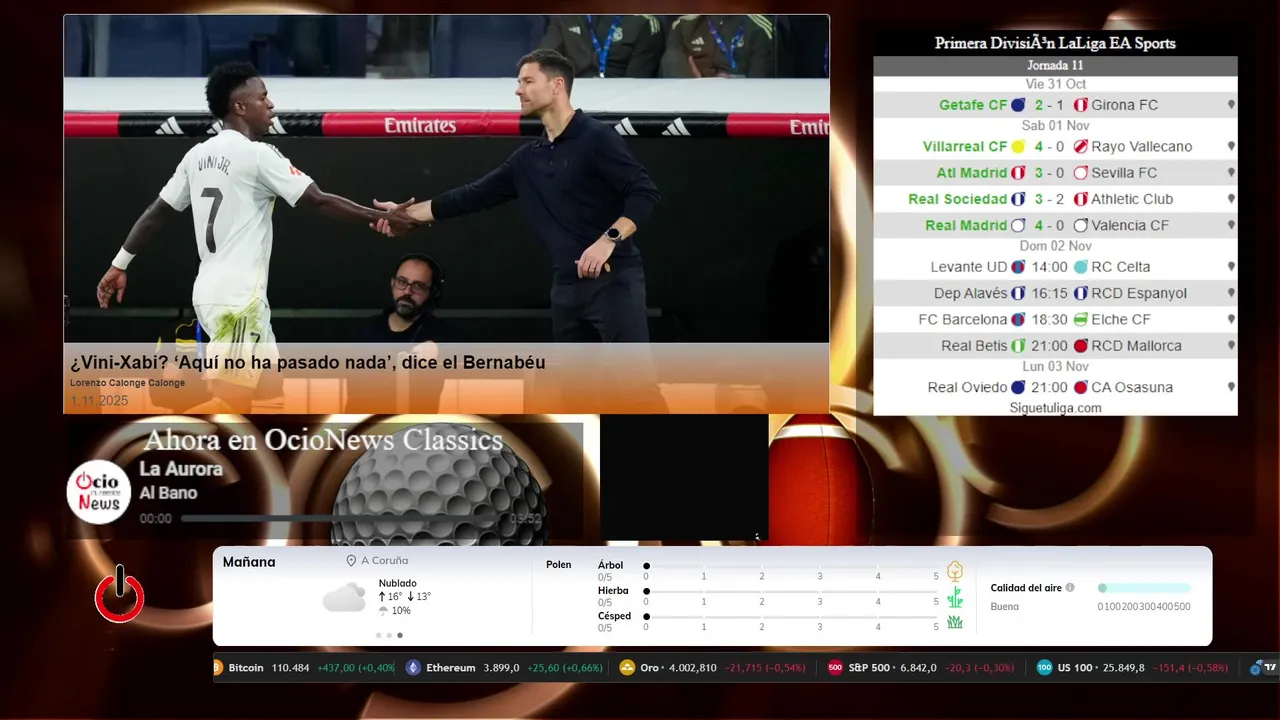Click the A Coruña location pin icon
Viewport: 1280px width, 720px height.
351,561
